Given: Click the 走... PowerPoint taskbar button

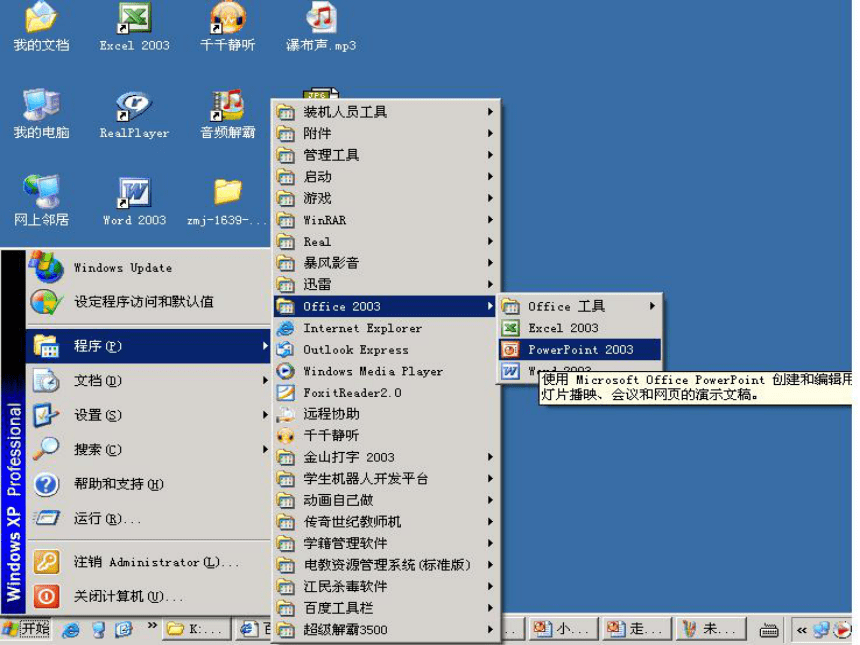Looking at the screenshot, I should 636,629.
